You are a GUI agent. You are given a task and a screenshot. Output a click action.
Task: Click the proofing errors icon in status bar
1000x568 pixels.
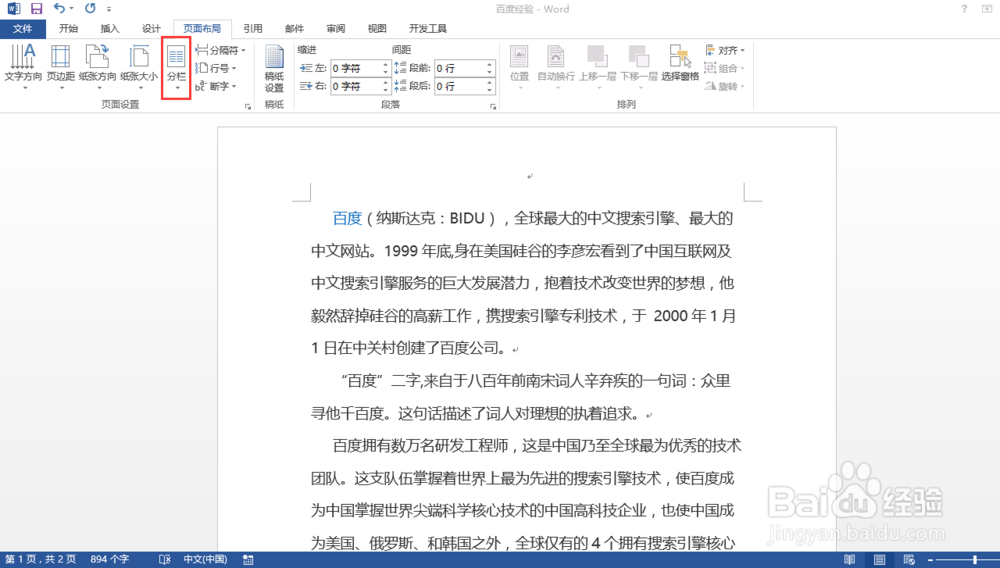pyautogui.click(x=165, y=560)
